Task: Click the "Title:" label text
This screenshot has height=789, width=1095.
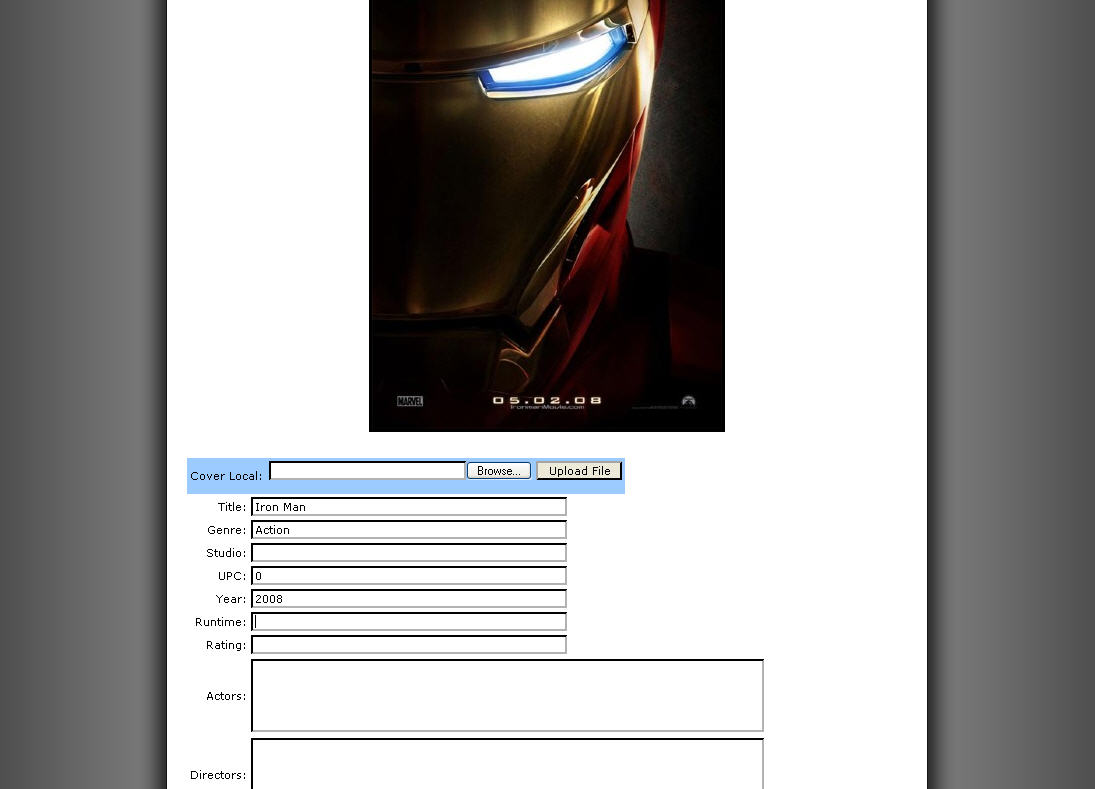Action: [x=232, y=507]
